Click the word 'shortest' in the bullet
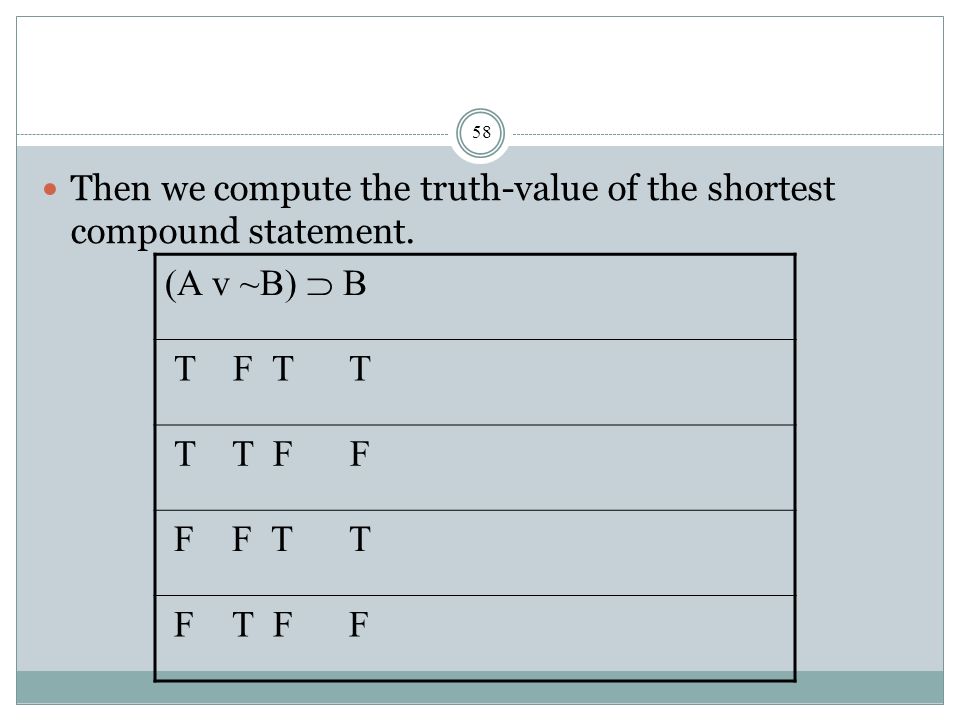This screenshot has width=960, height=720. click(x=771, y=188)
